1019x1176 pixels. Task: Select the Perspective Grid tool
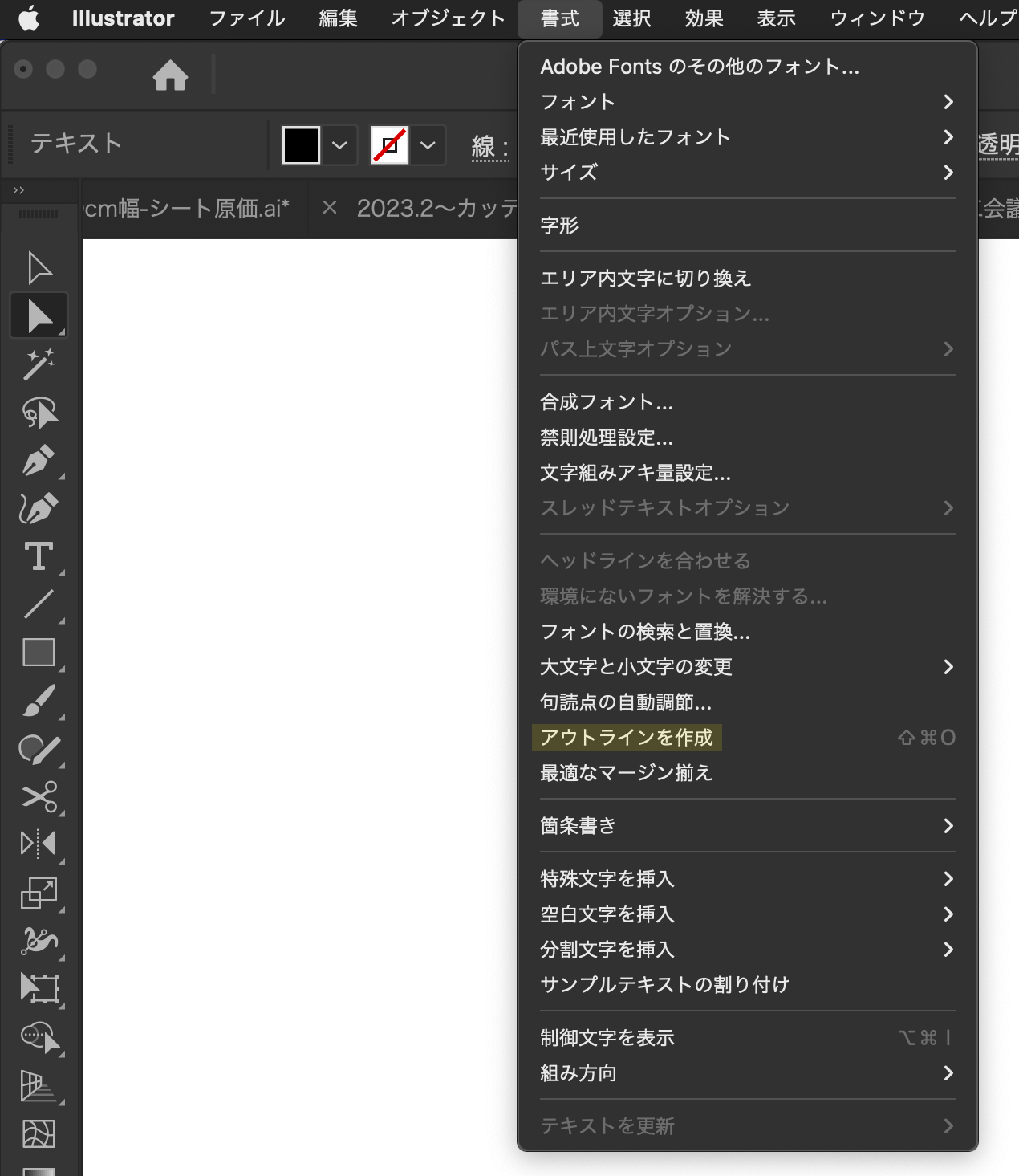(x=39, y=1086)
